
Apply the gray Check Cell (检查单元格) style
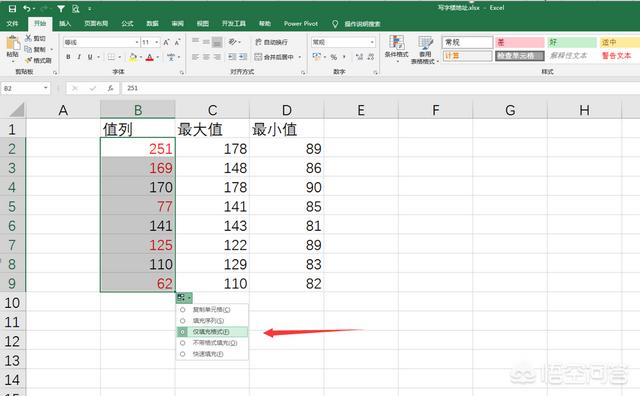(x=520, y=56)
